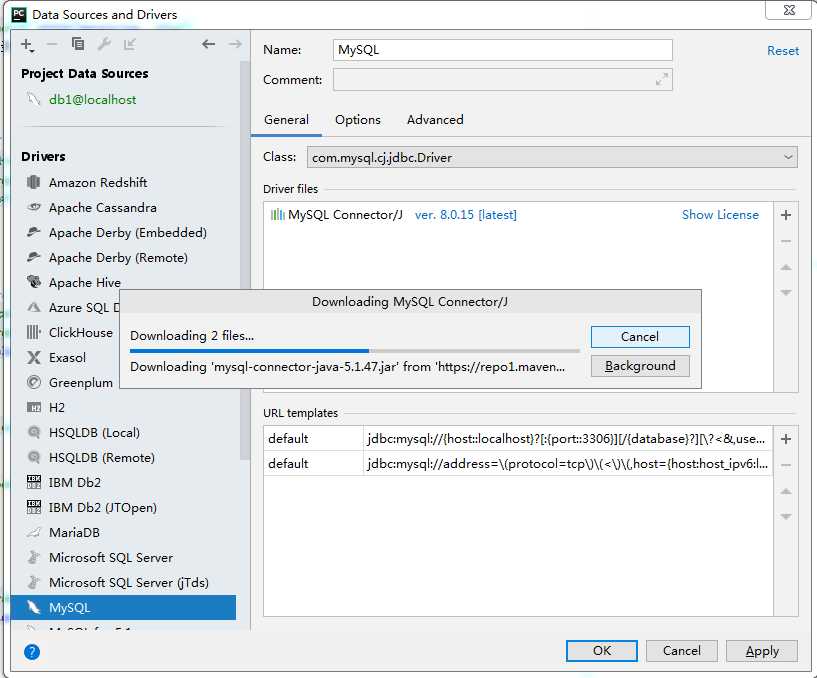Move URL template up
This screenshot has height=678, width=817.
[x=786, y=491]
